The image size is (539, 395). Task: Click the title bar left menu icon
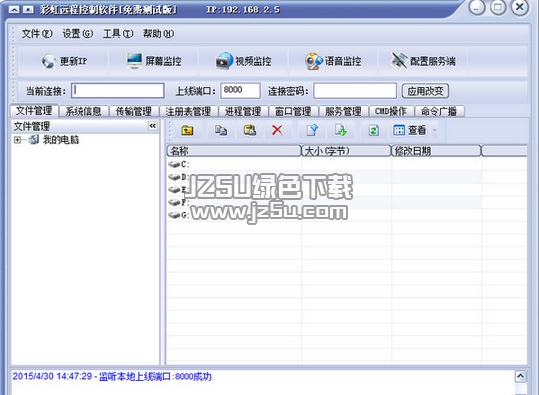tap(14, 10)
